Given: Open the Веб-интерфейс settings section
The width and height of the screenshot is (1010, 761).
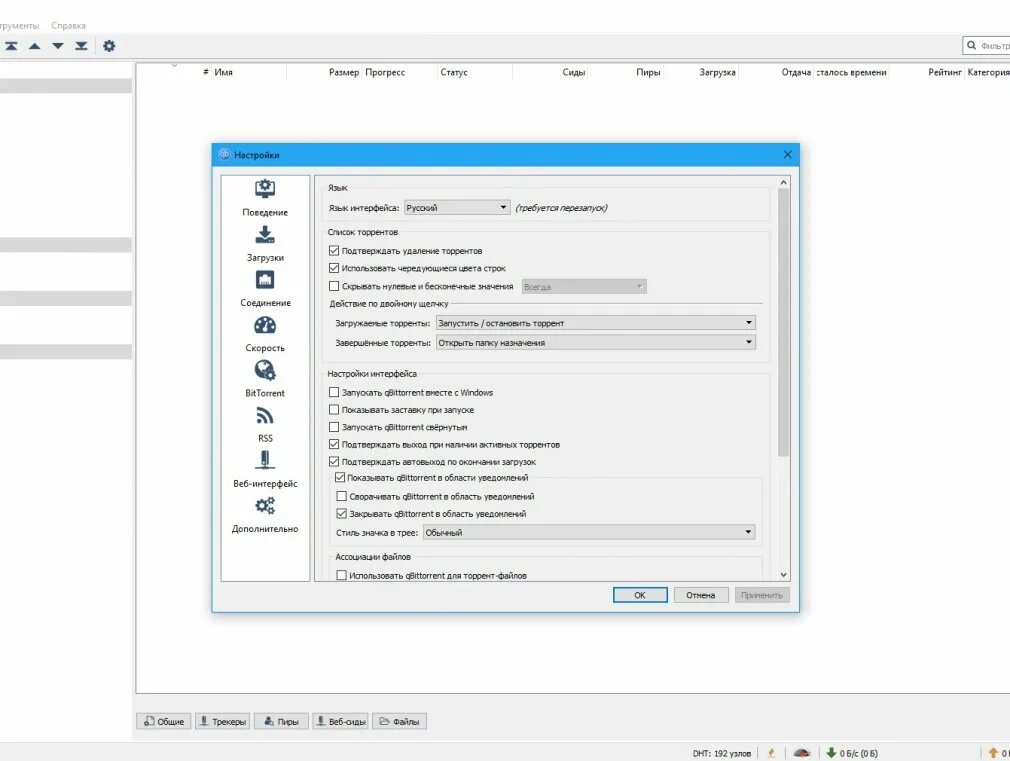Looking at the screenshot, I should click(x=265, y=469).
